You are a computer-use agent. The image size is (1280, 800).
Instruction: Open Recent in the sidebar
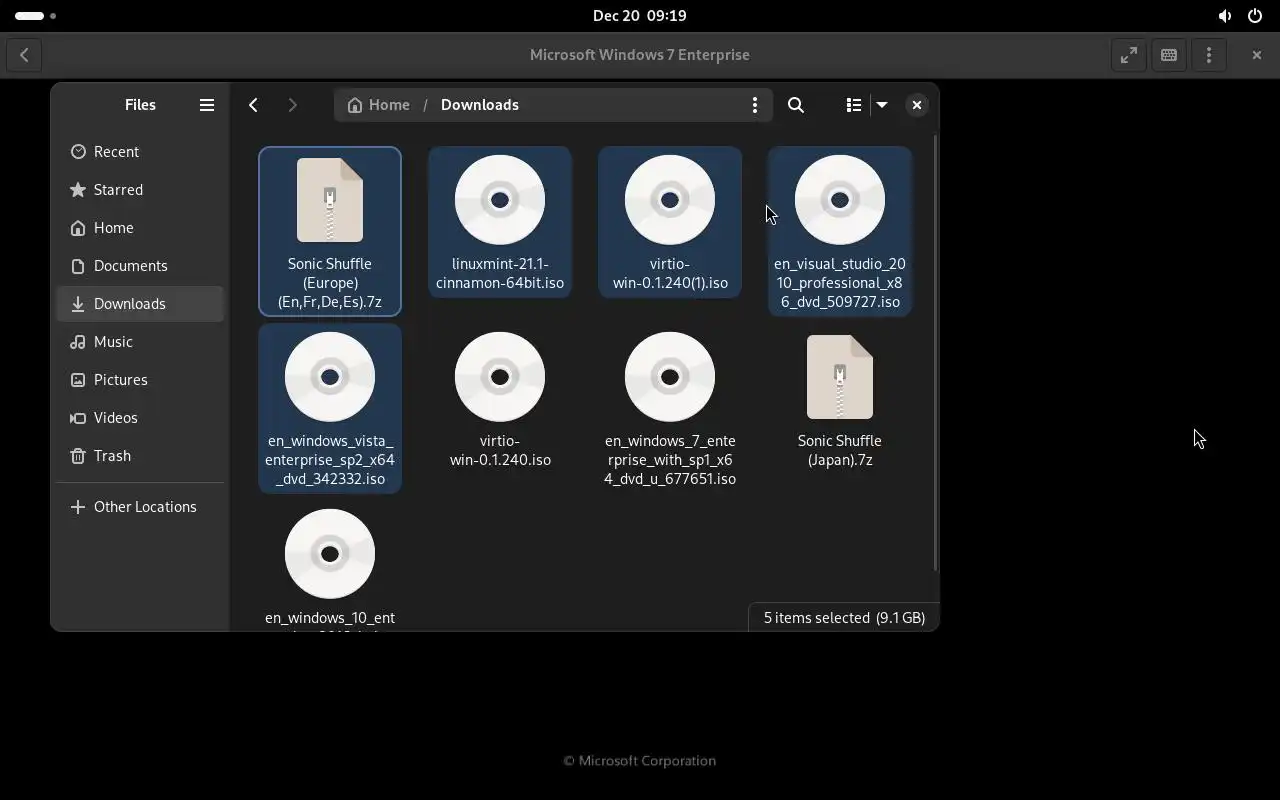pos(140,152)
